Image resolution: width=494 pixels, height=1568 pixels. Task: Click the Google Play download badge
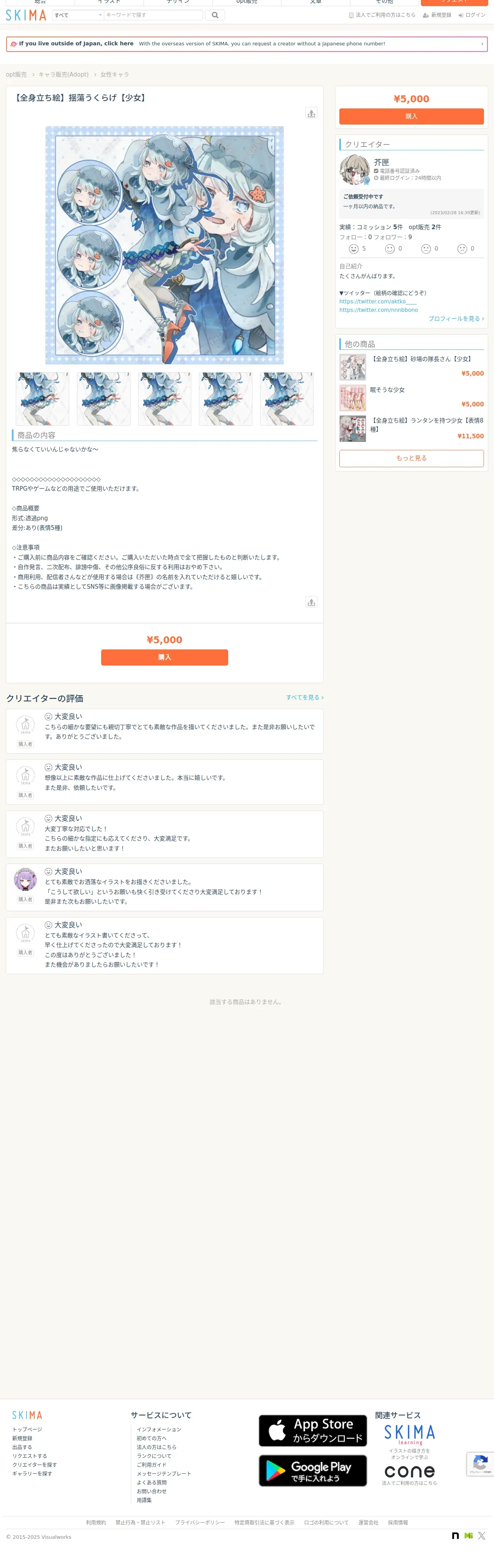pos(312,1471)
